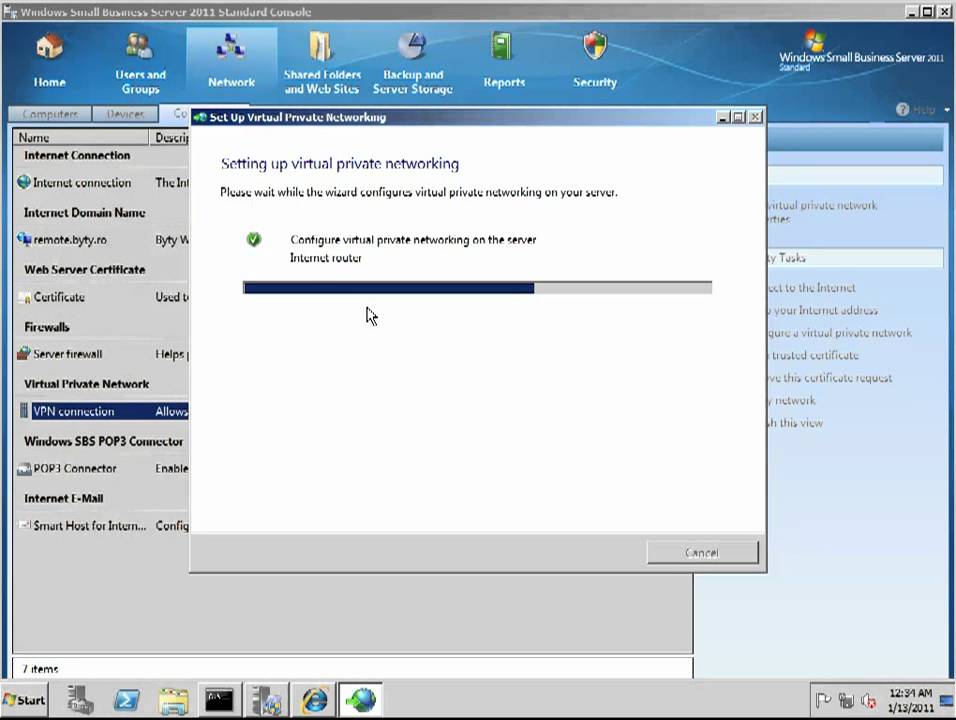Click the Server firewall icon
This screenshot has width=956, height=720.
pos(24,354)
